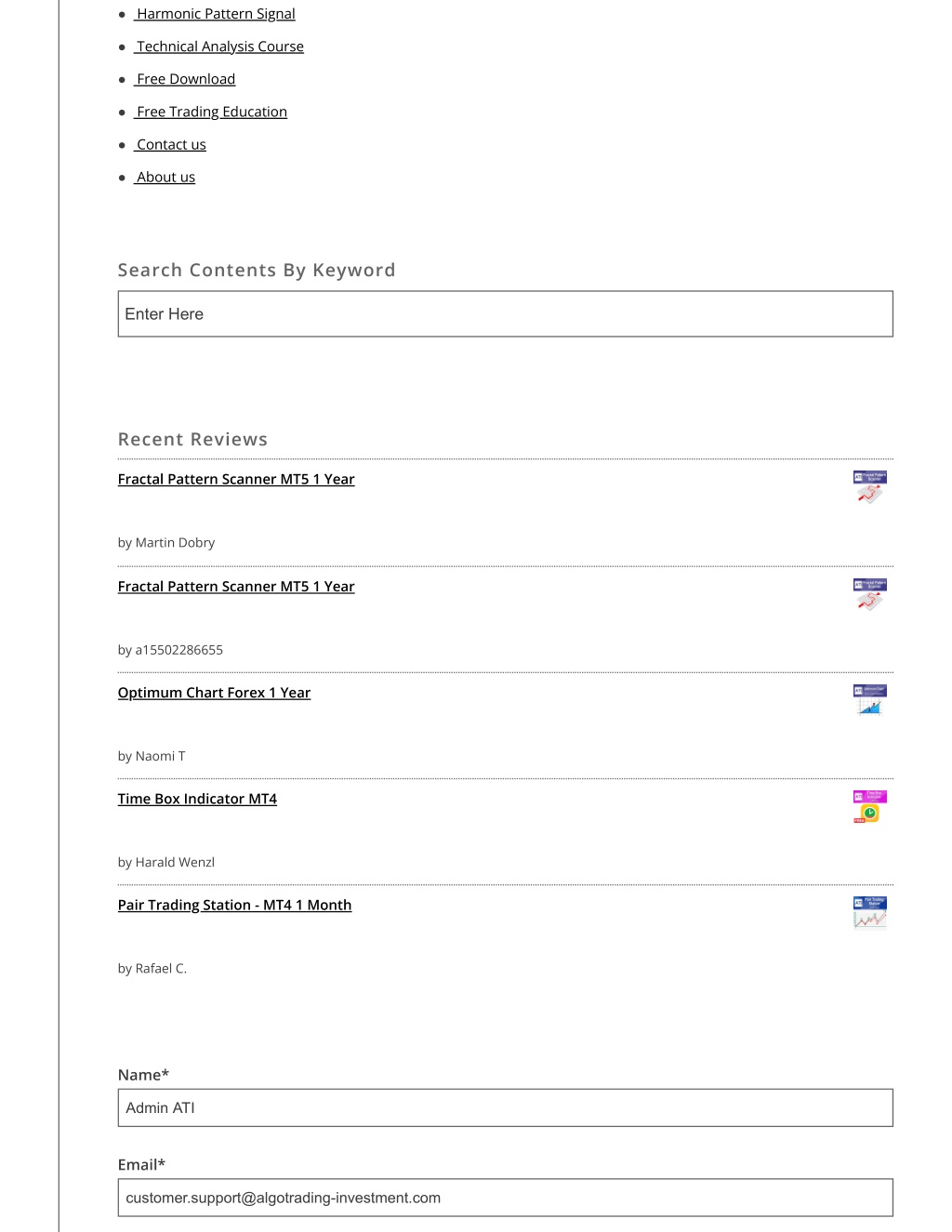Screen dimensions: 952x1232
Task: Click the Optimum Chart Forex product thumbnail
Action: click(870, 700)
